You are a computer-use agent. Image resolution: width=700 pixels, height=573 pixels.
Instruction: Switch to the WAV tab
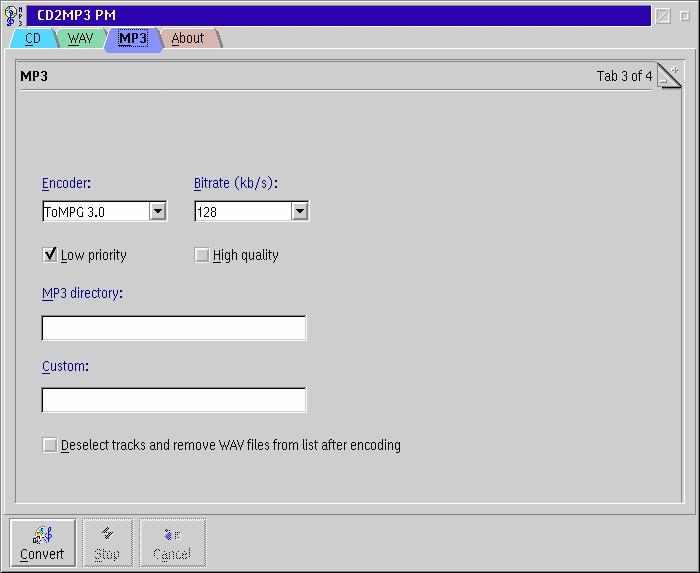[80, 38]
